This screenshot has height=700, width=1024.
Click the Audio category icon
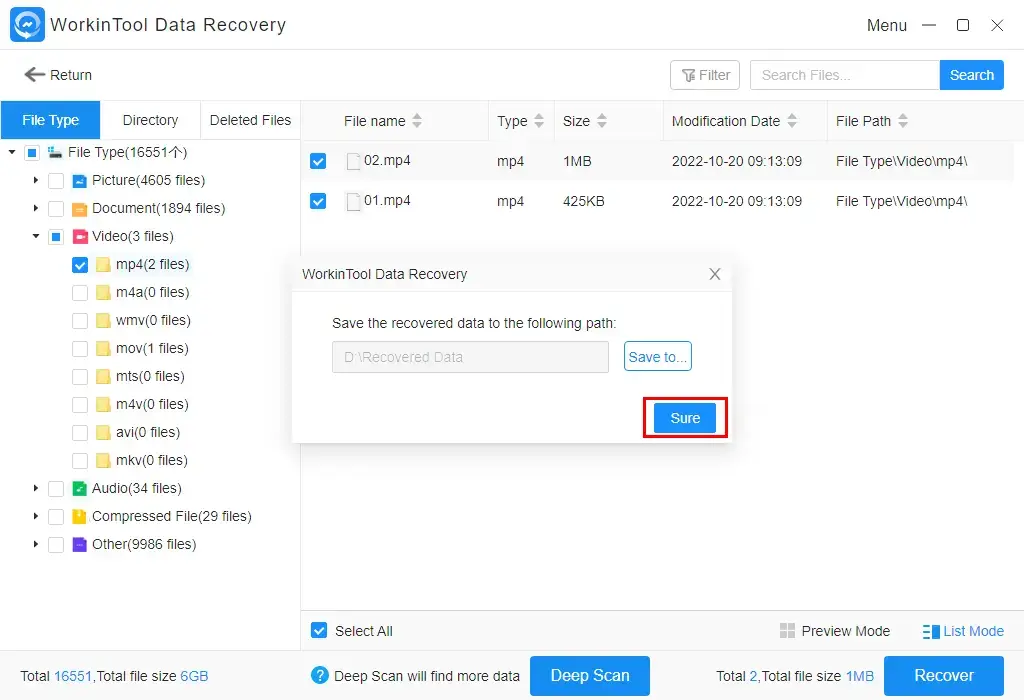79,488
